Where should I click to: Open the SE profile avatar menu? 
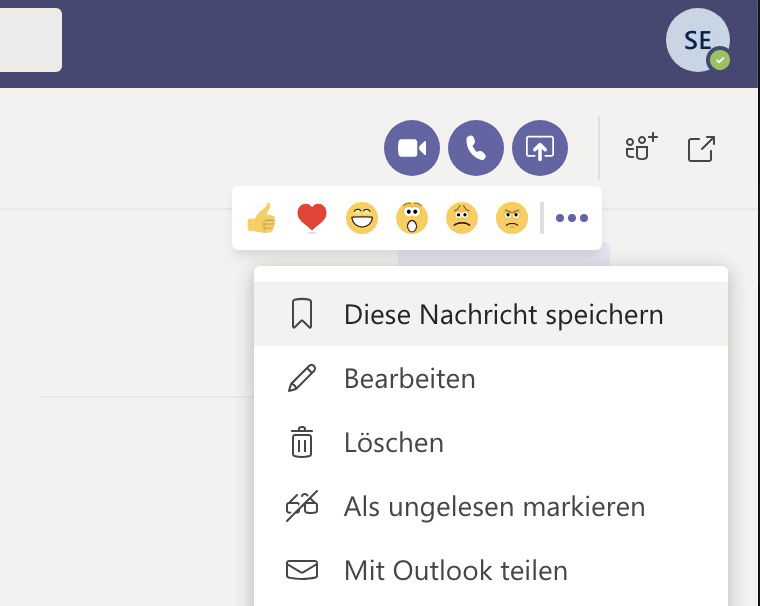coord(697,40)
